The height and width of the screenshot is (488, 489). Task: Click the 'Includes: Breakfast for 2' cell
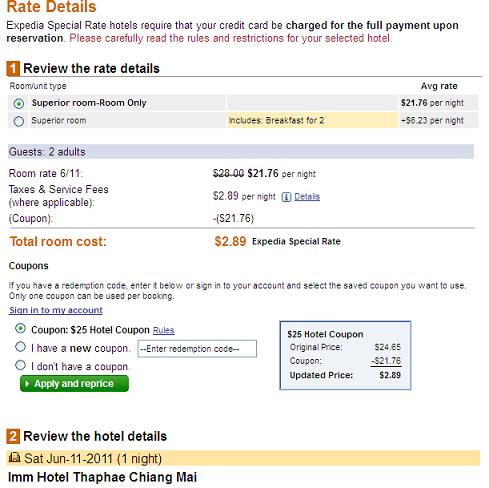312,120
